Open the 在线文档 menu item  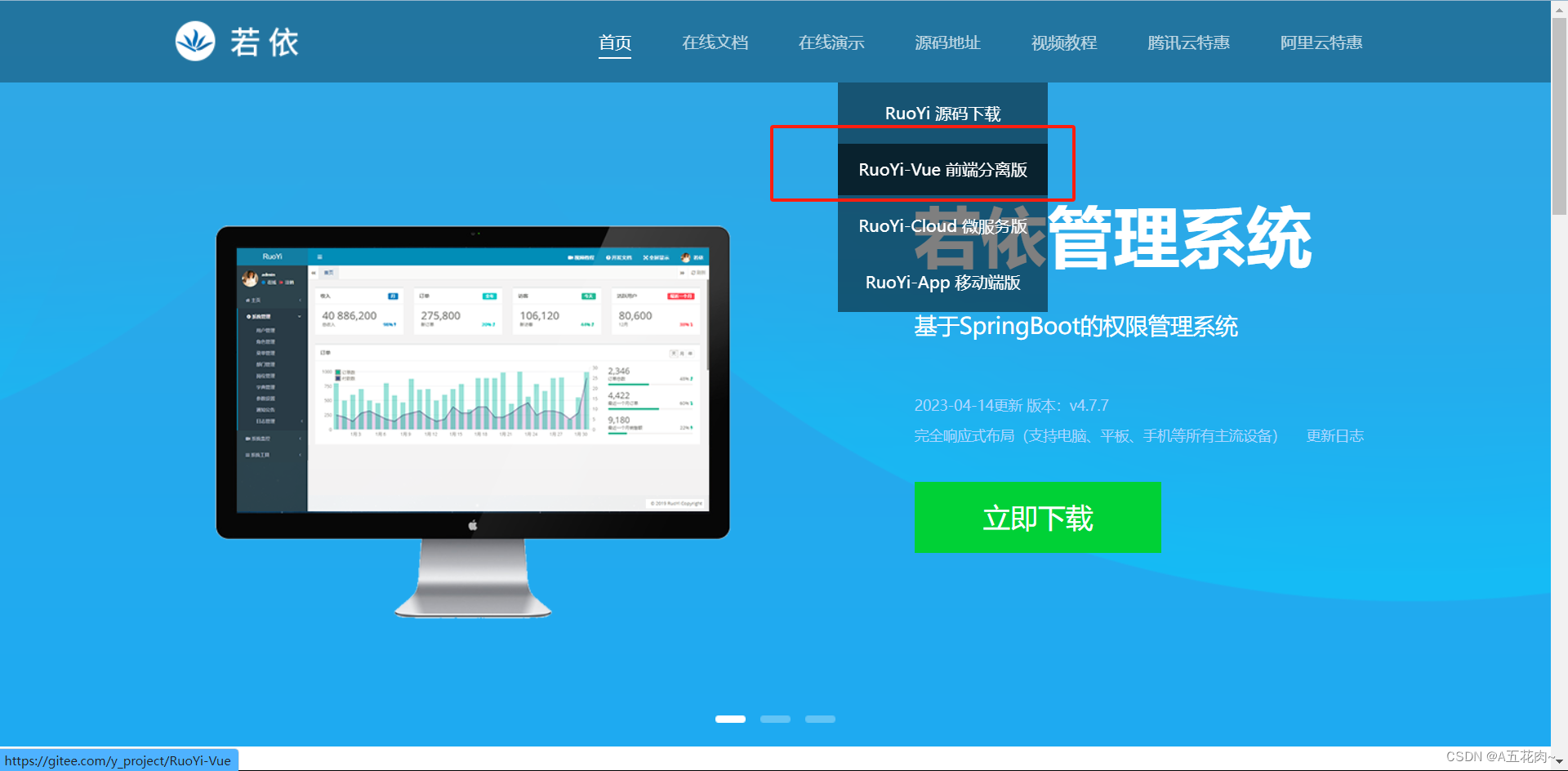[715, 42]
